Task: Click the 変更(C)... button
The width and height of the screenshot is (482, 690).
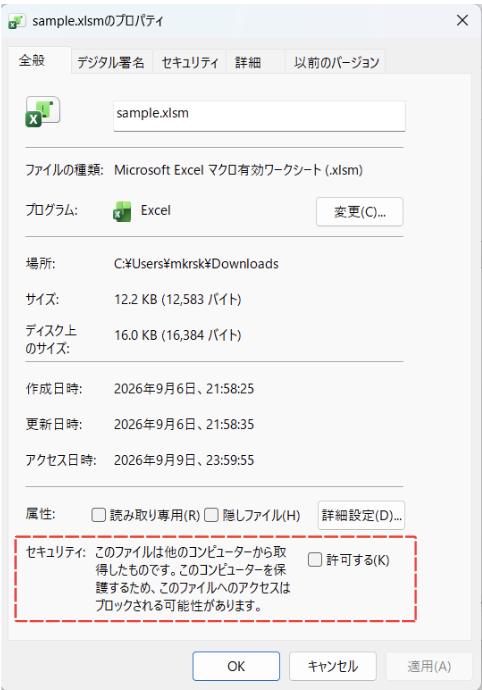Action: [x=360, y=212]
